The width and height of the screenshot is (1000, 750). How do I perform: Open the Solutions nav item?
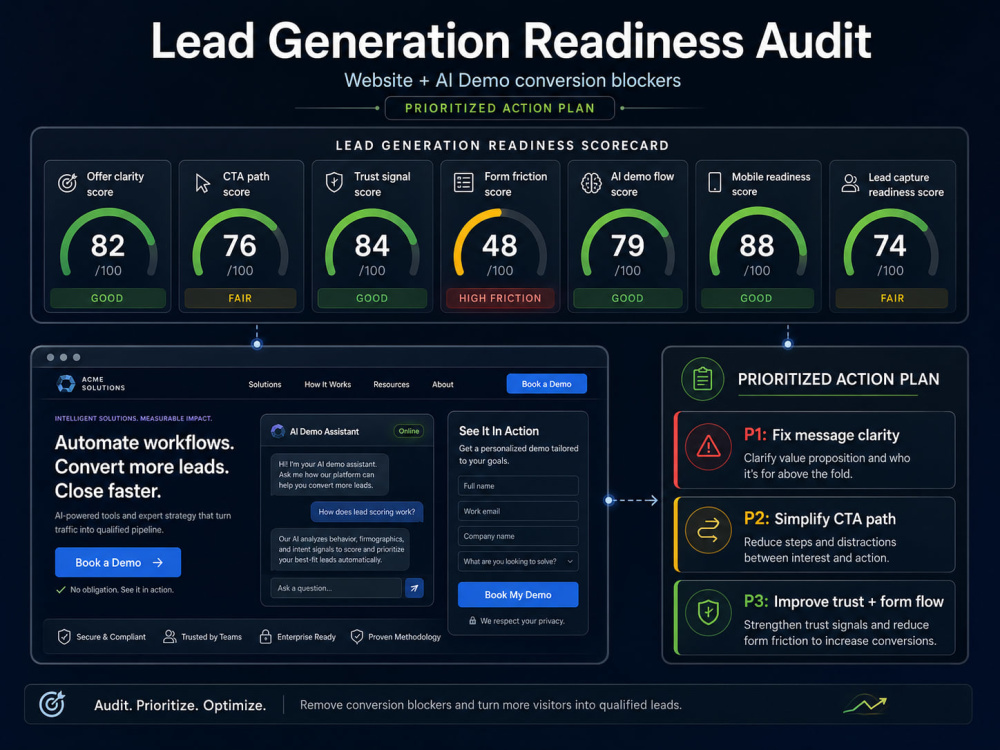(265, 385)
